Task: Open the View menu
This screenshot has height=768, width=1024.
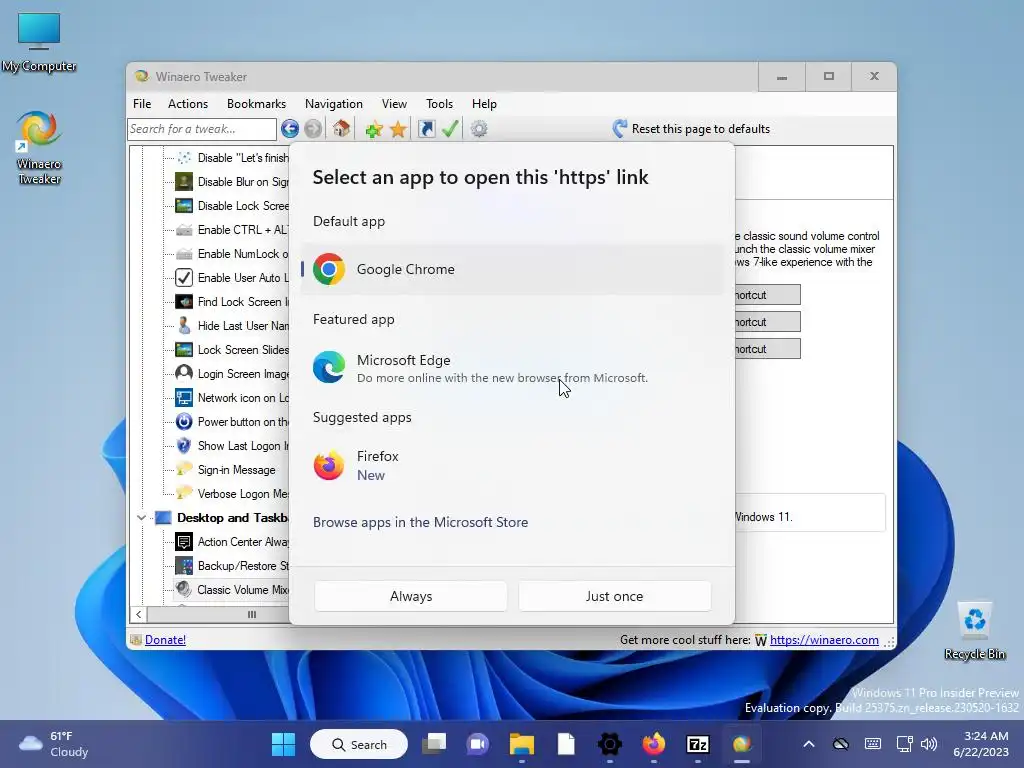Action: (x=394, y=104)
